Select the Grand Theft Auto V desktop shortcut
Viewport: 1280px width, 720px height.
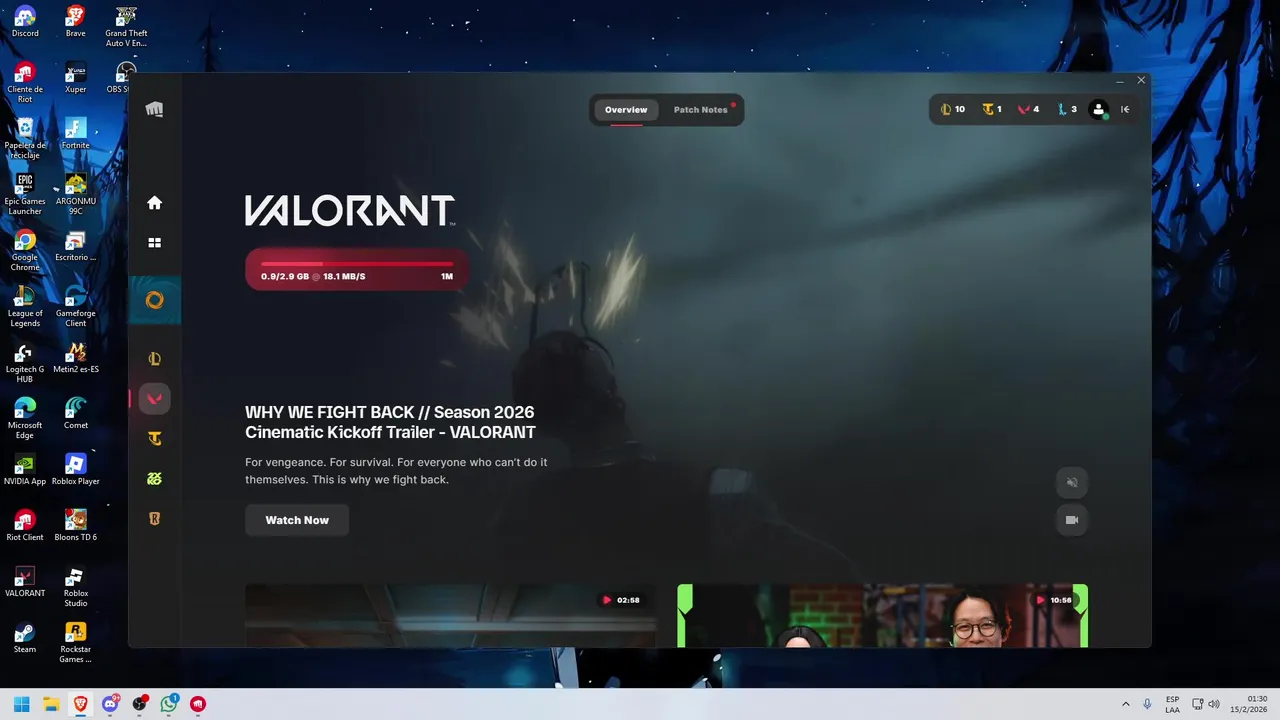[x=126, y=27]
